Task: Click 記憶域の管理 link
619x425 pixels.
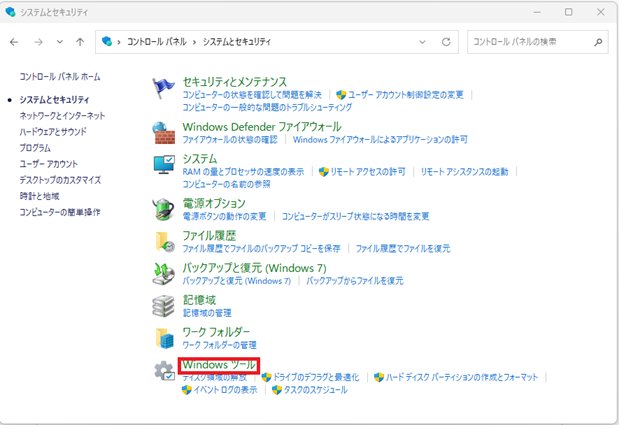Action: 207,313
